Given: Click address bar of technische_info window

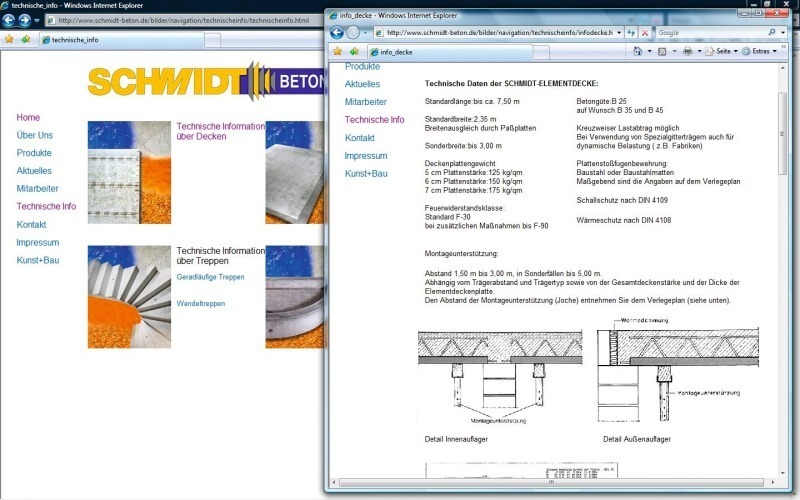Looking at the screenshot, I should pyautogui.click(x=185, y=20).
